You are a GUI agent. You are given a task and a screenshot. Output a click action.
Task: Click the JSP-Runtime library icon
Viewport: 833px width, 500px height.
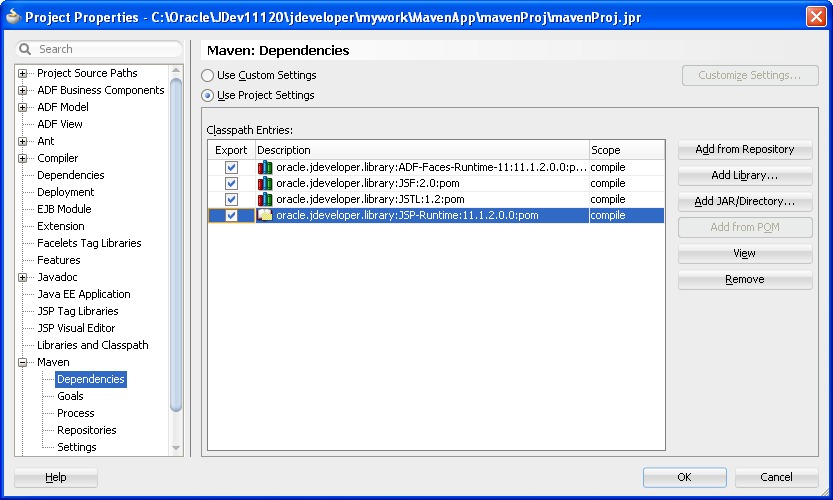(x=265, y=215)
